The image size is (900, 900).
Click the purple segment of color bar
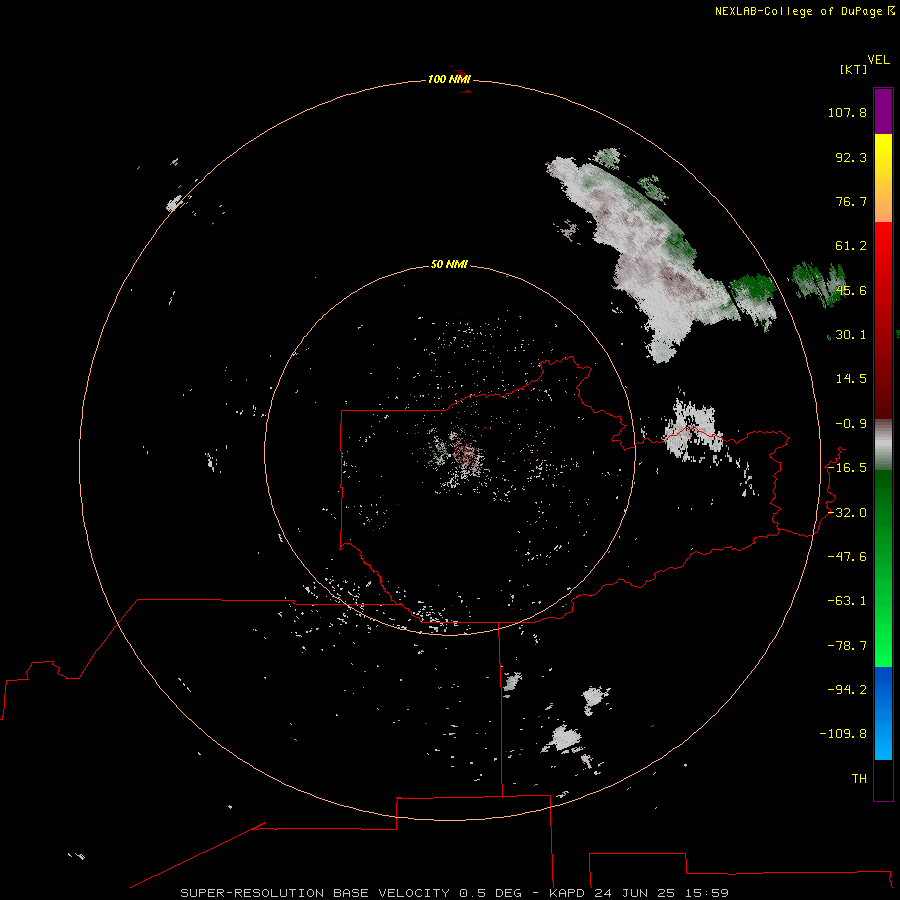click(883, 111)
